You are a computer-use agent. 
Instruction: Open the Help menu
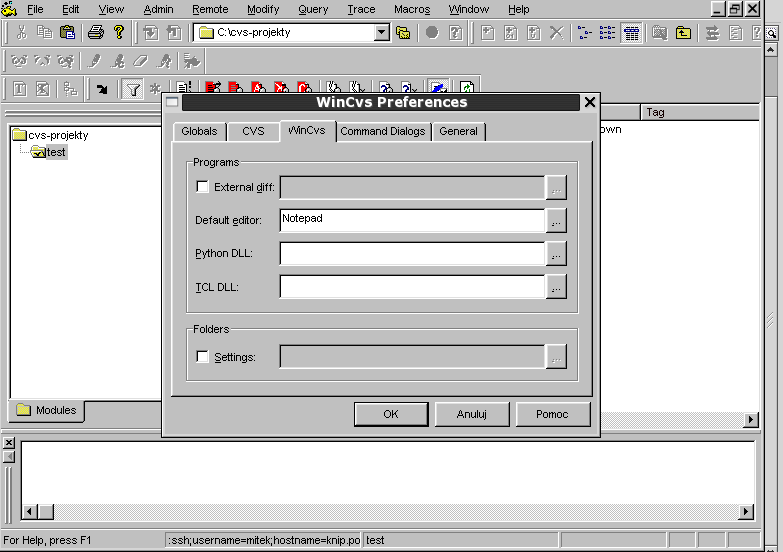(519, 9)
